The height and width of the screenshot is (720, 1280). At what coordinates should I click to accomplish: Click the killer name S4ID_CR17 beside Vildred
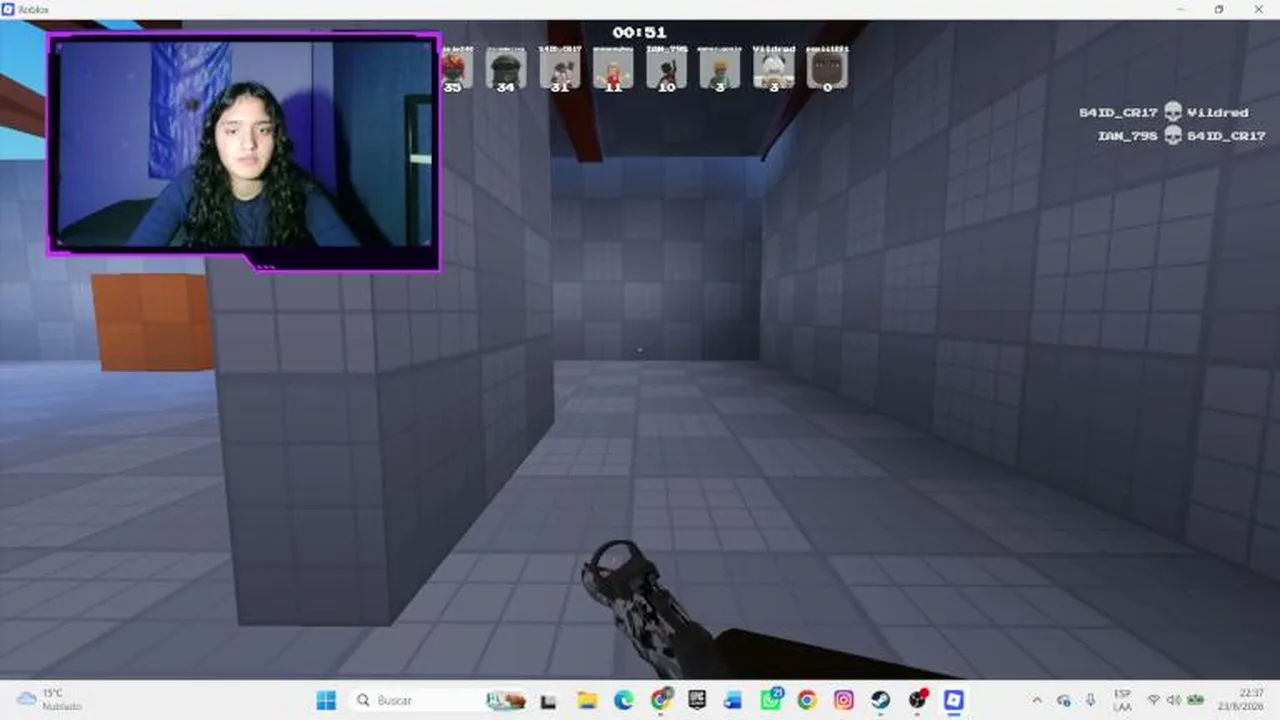1119,112
